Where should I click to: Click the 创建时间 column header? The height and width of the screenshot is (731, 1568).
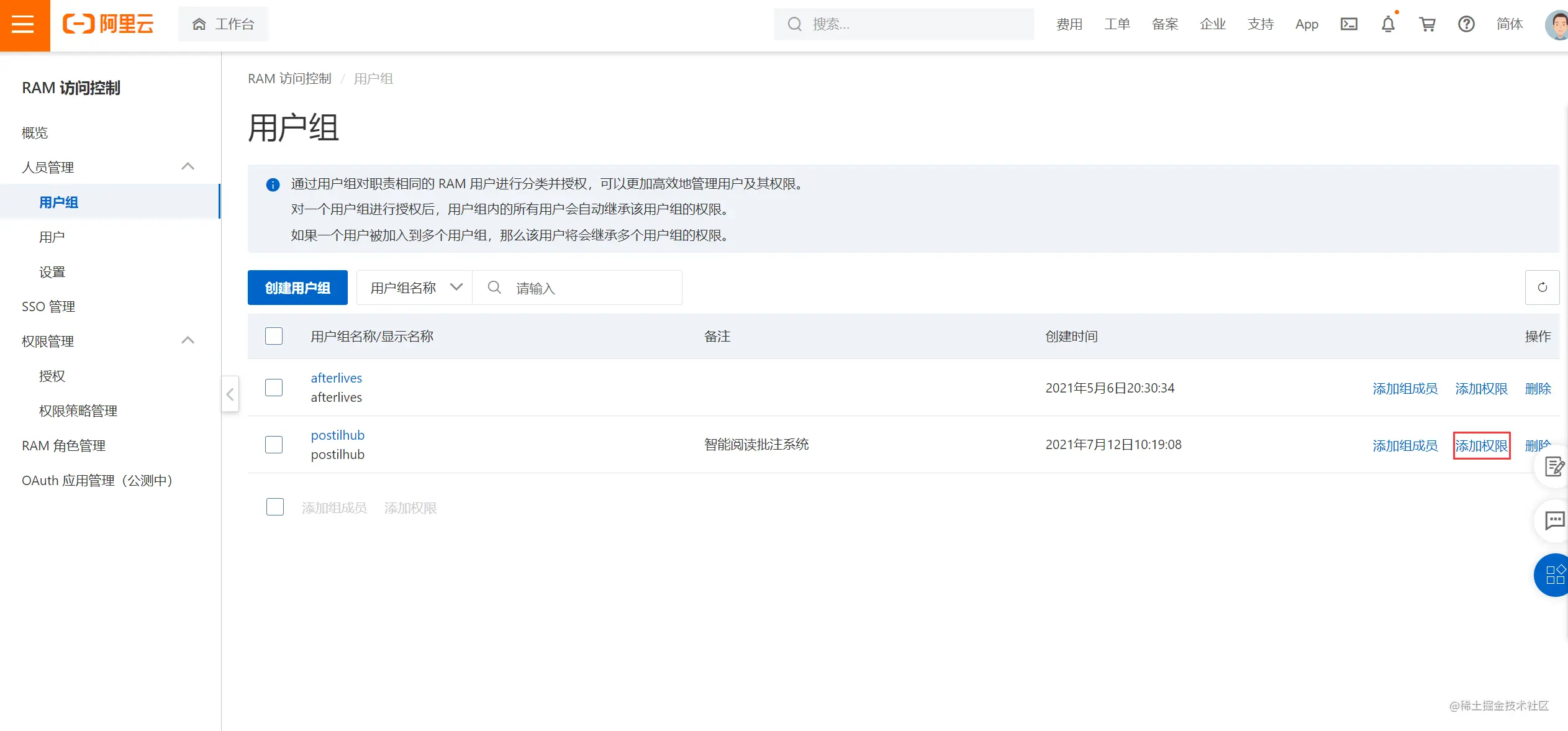click(1071, 336)
